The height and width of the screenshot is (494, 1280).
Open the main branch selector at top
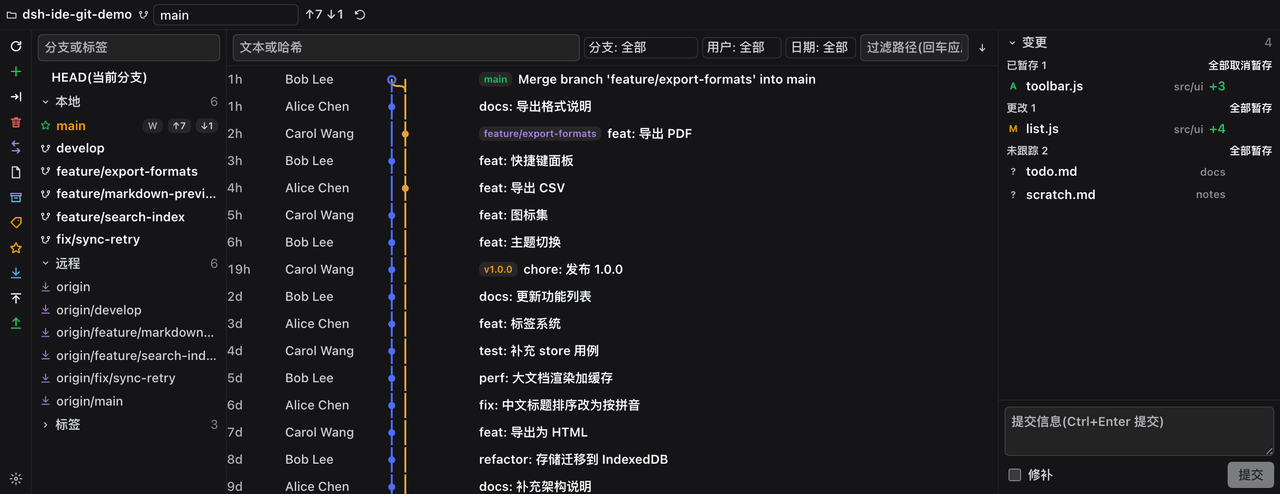[226, 15]
